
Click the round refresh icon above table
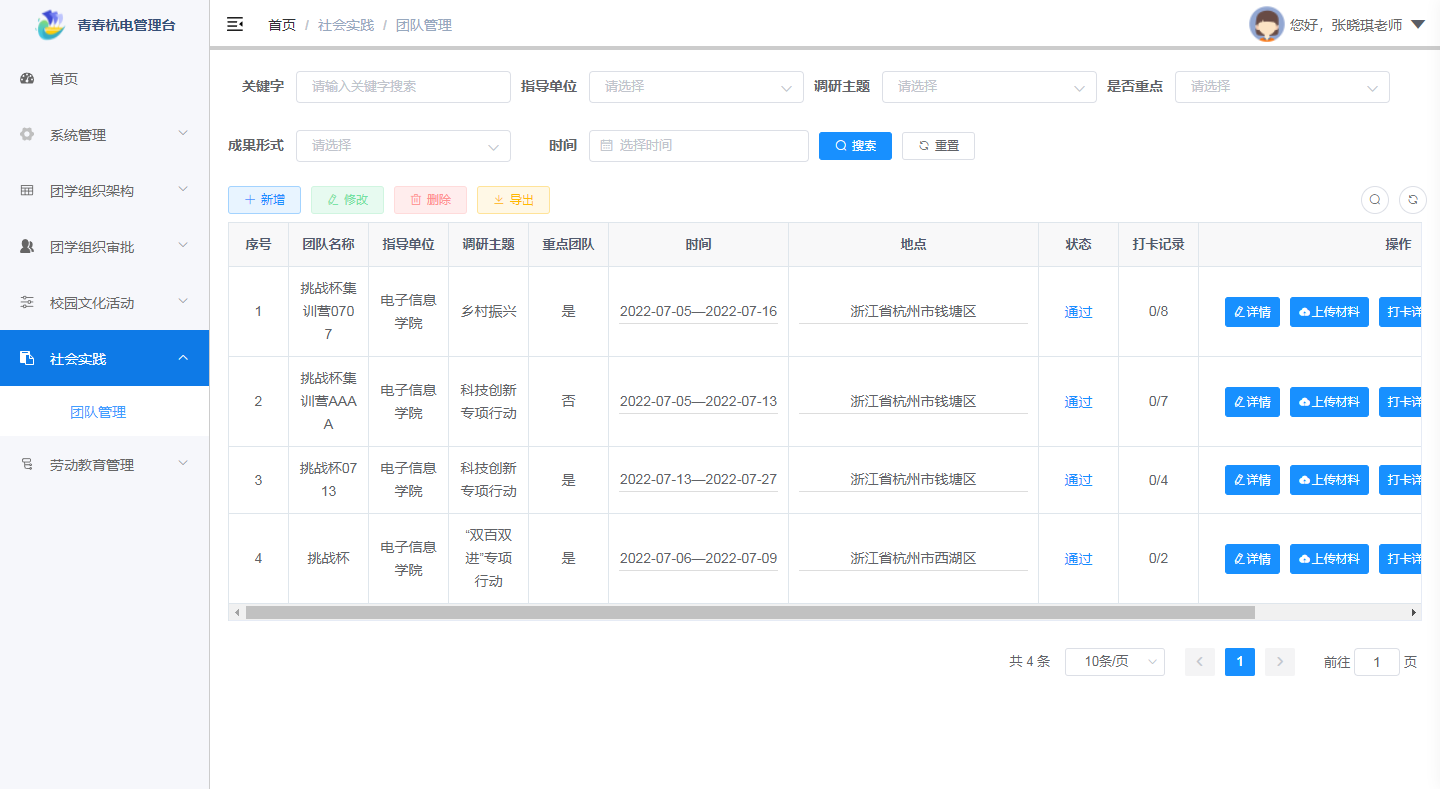(x=1413, y=200)
